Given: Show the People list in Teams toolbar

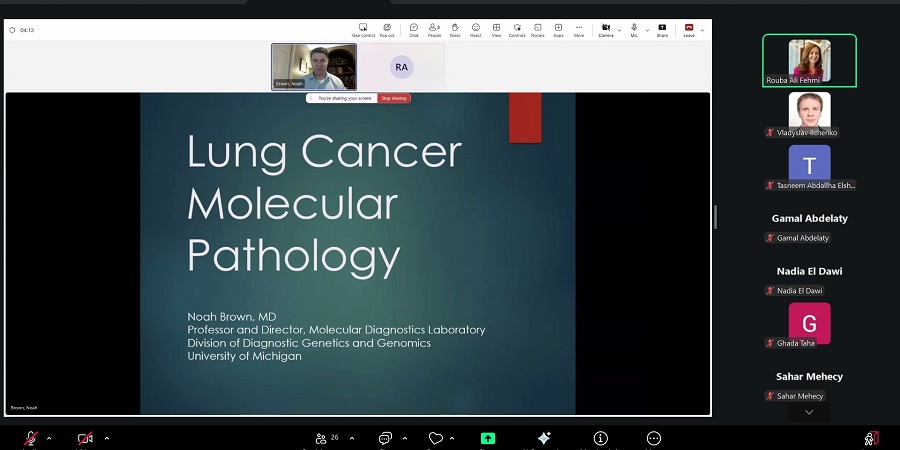Looking at the screenshot, I should 434,30.
